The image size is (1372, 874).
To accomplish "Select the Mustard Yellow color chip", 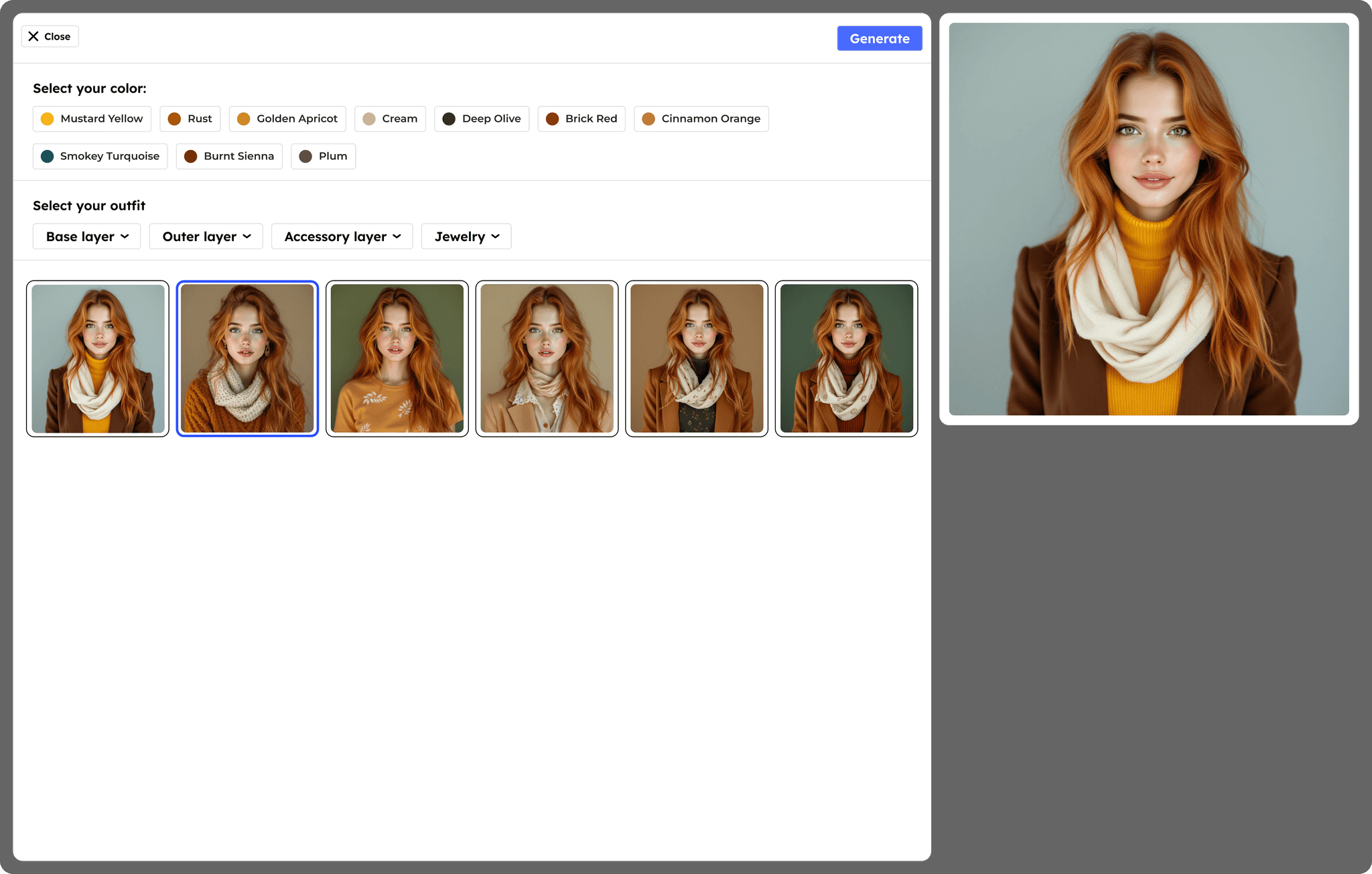I will tap(92, 119).
